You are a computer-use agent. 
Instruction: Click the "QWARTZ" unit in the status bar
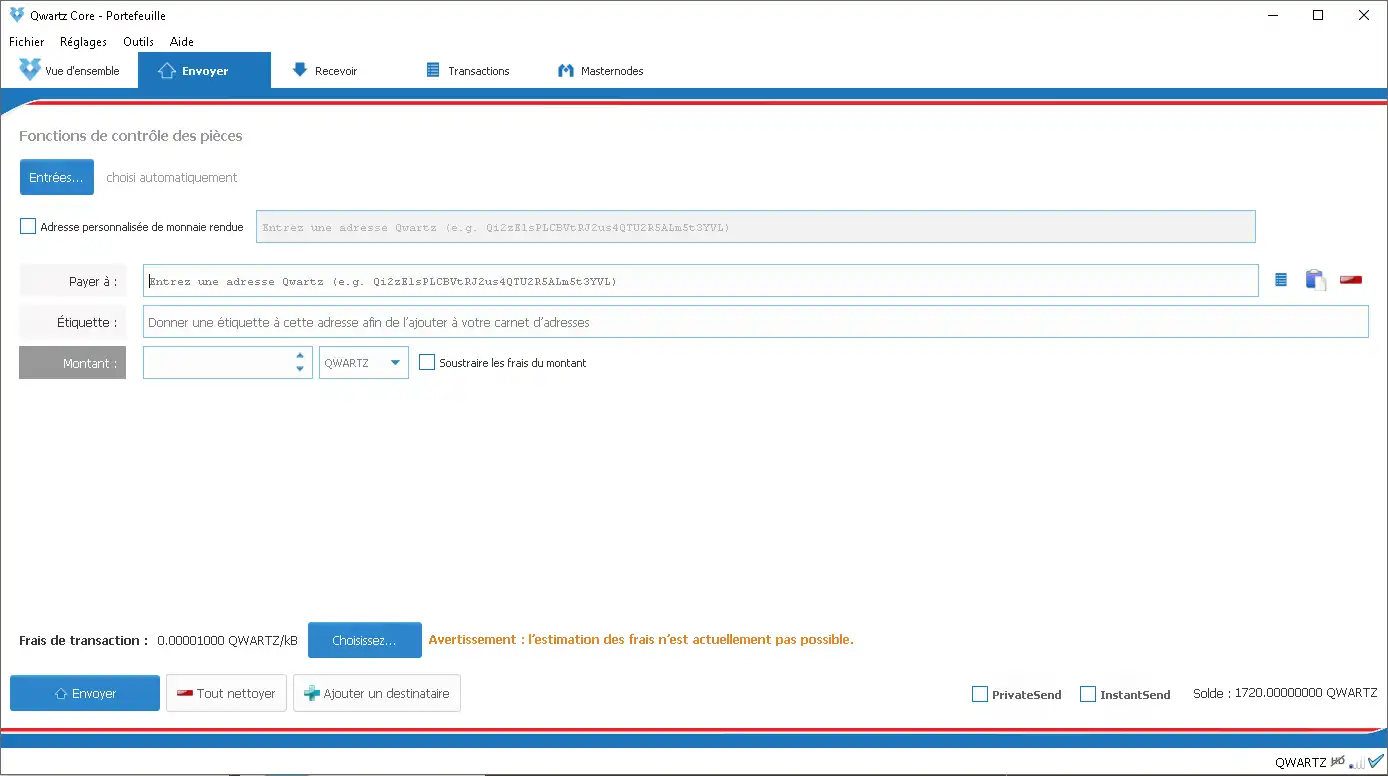(1301, 763)
